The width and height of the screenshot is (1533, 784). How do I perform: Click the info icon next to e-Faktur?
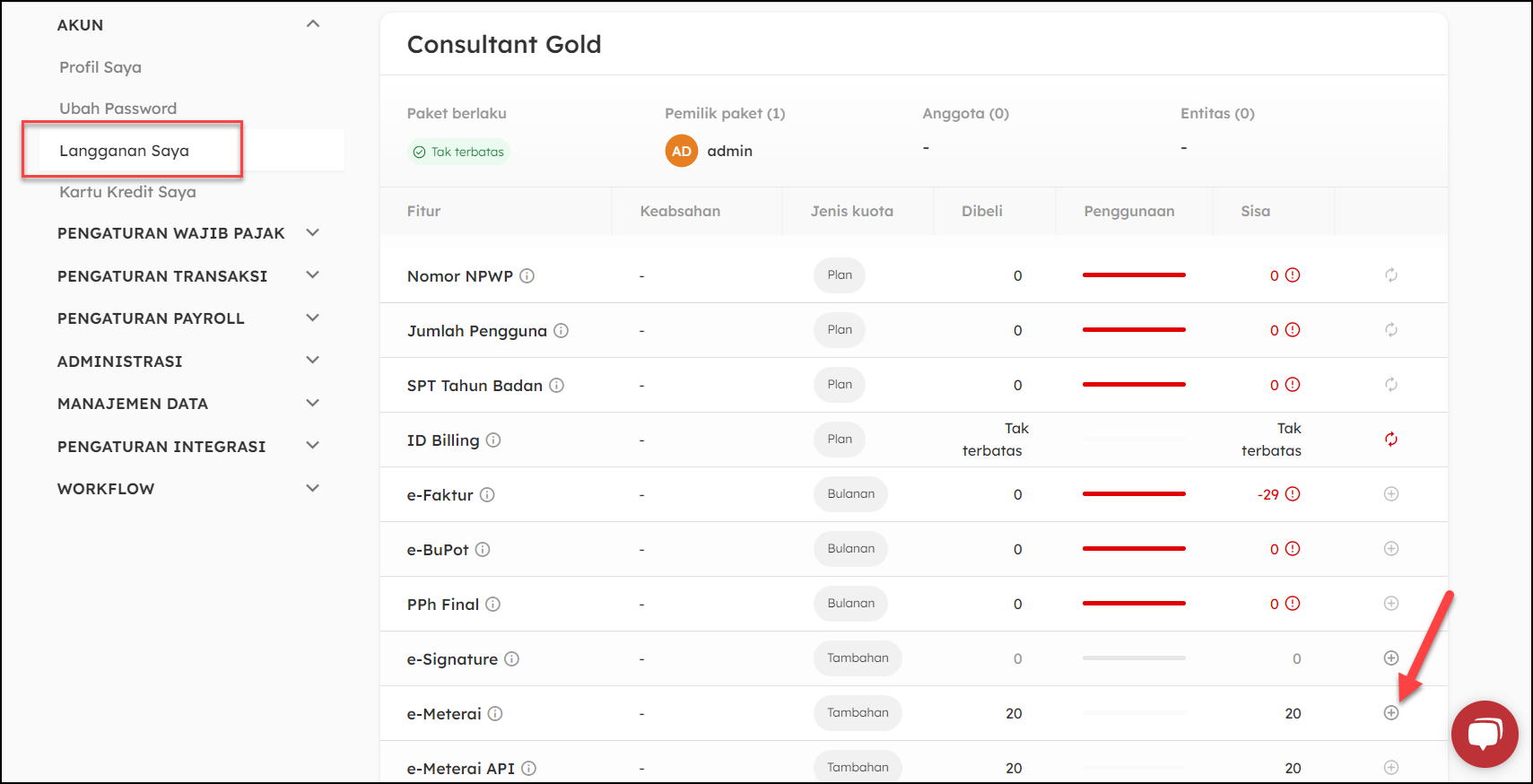(487, 495)
